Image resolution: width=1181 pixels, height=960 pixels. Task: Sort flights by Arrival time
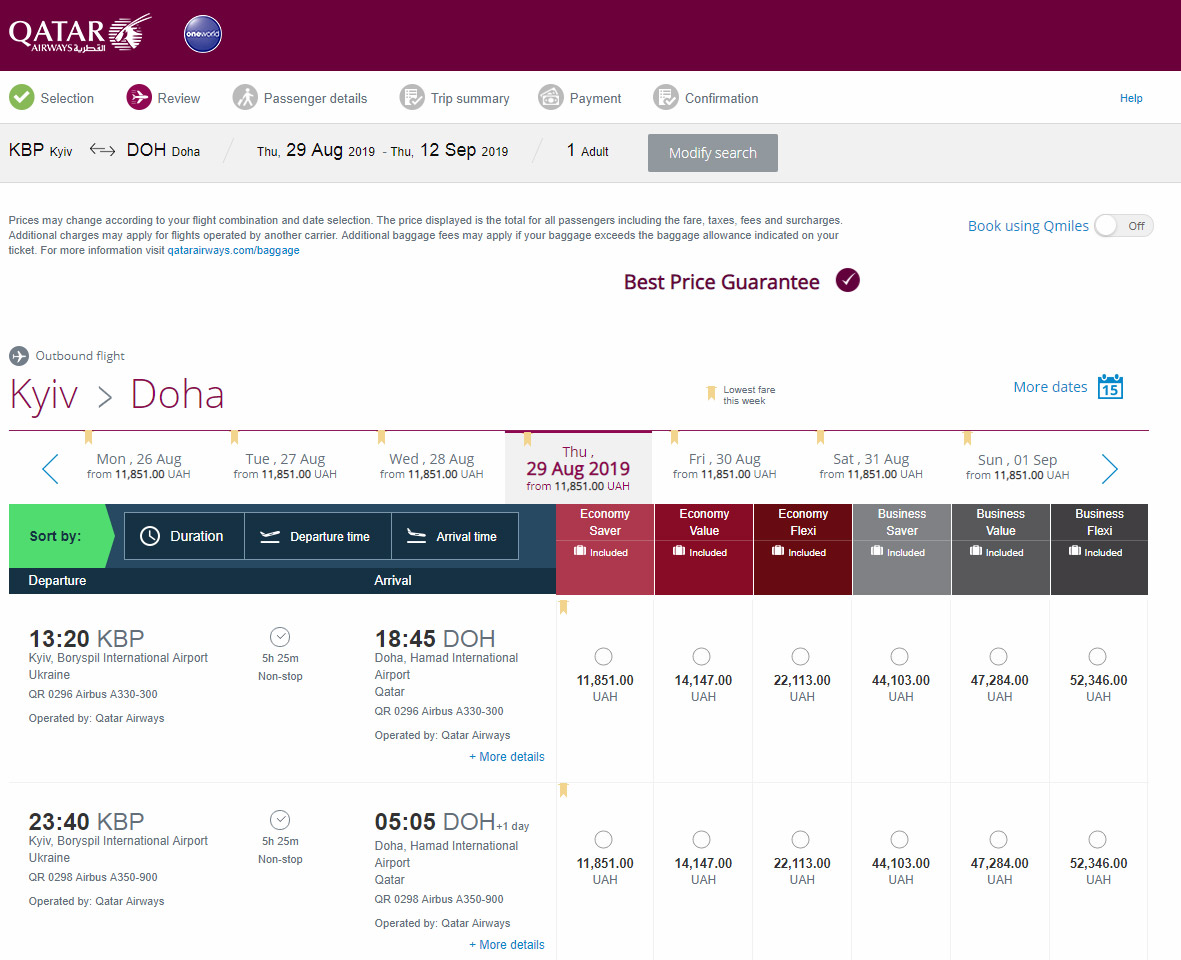tap(455, 536)
